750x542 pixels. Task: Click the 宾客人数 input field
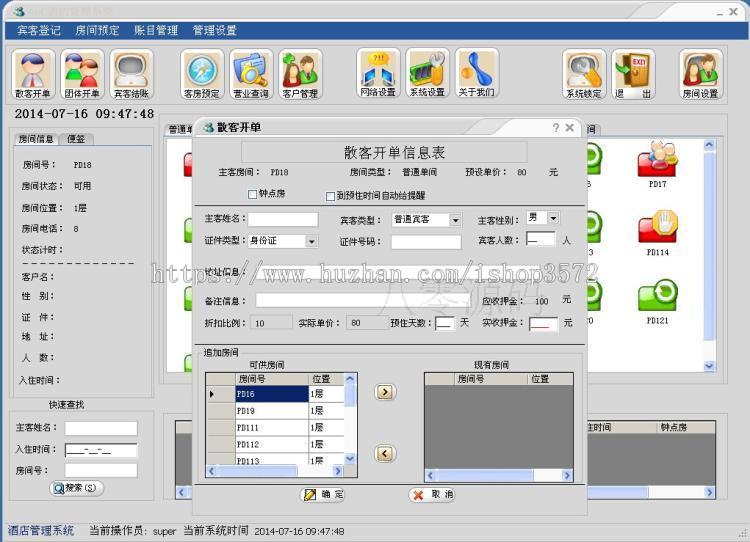(540, 239)
